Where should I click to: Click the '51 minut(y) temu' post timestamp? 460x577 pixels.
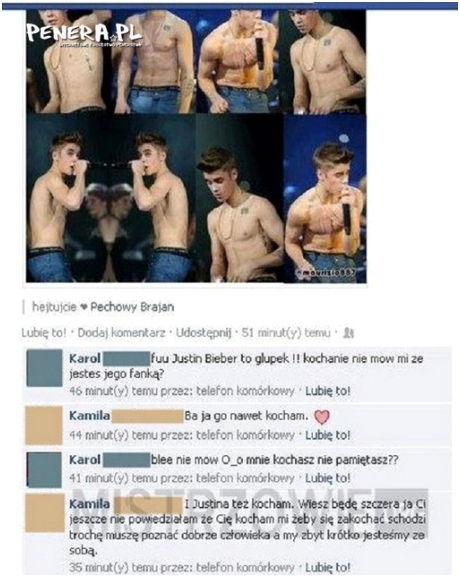286,333
